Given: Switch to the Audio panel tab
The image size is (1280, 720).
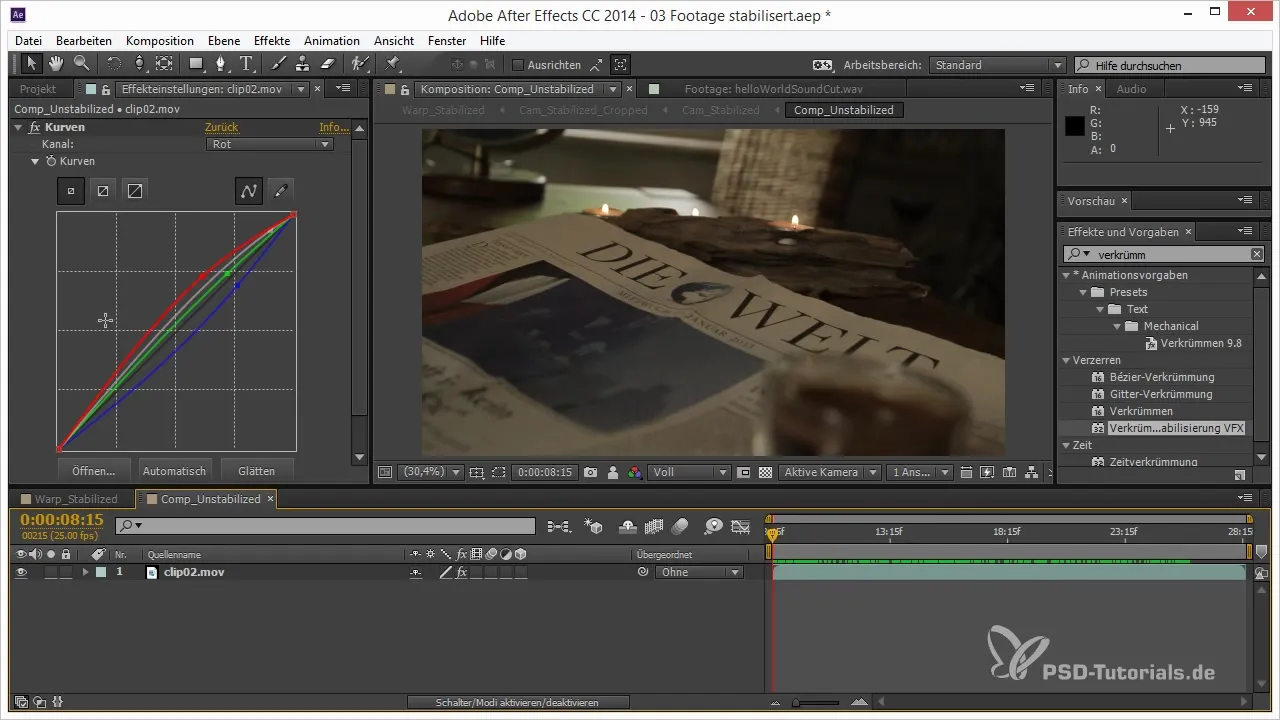Looking at the screenshot, I should click(x=1131, y=89).
